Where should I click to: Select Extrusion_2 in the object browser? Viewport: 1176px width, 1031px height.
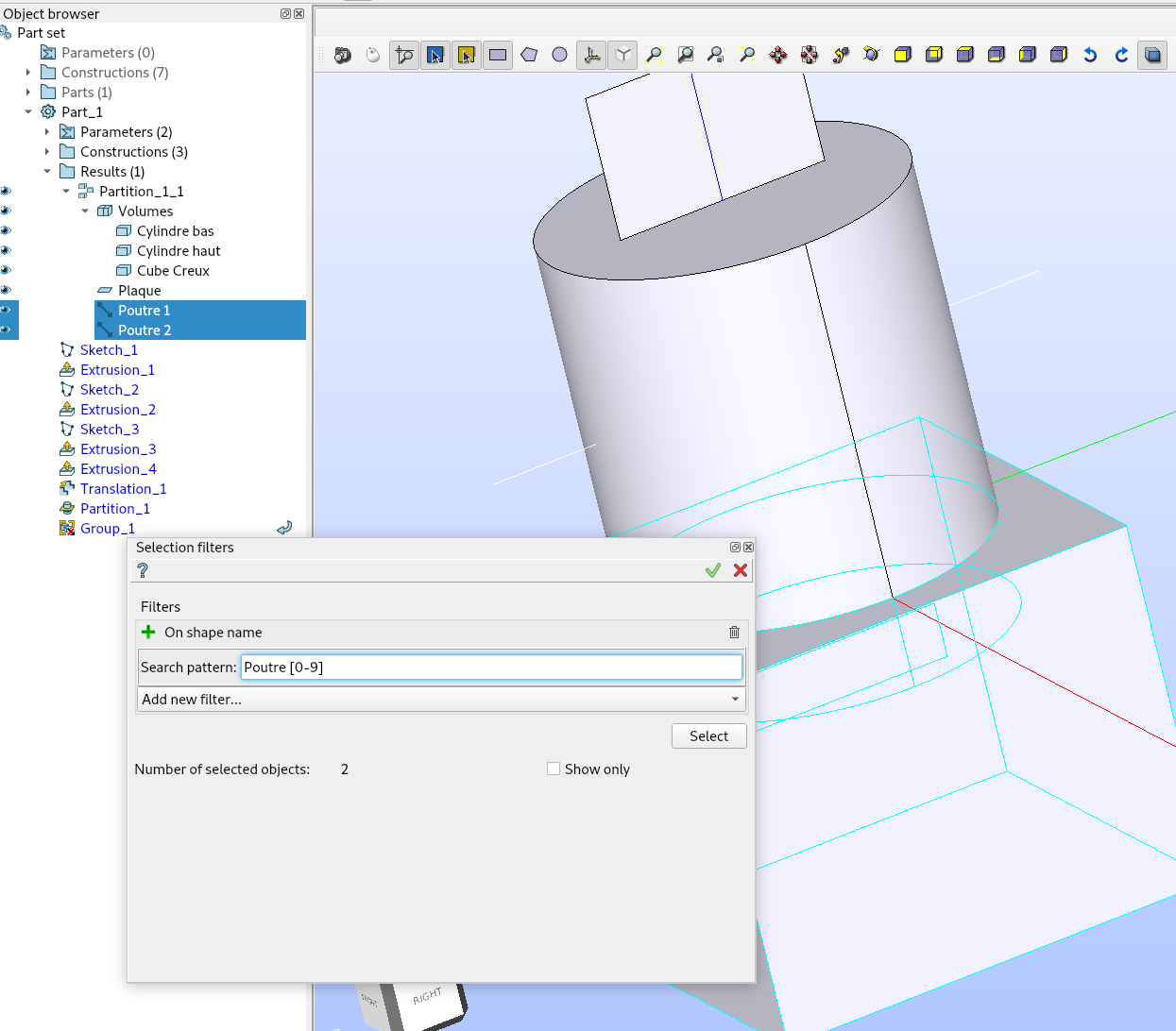tap(117, 410)
